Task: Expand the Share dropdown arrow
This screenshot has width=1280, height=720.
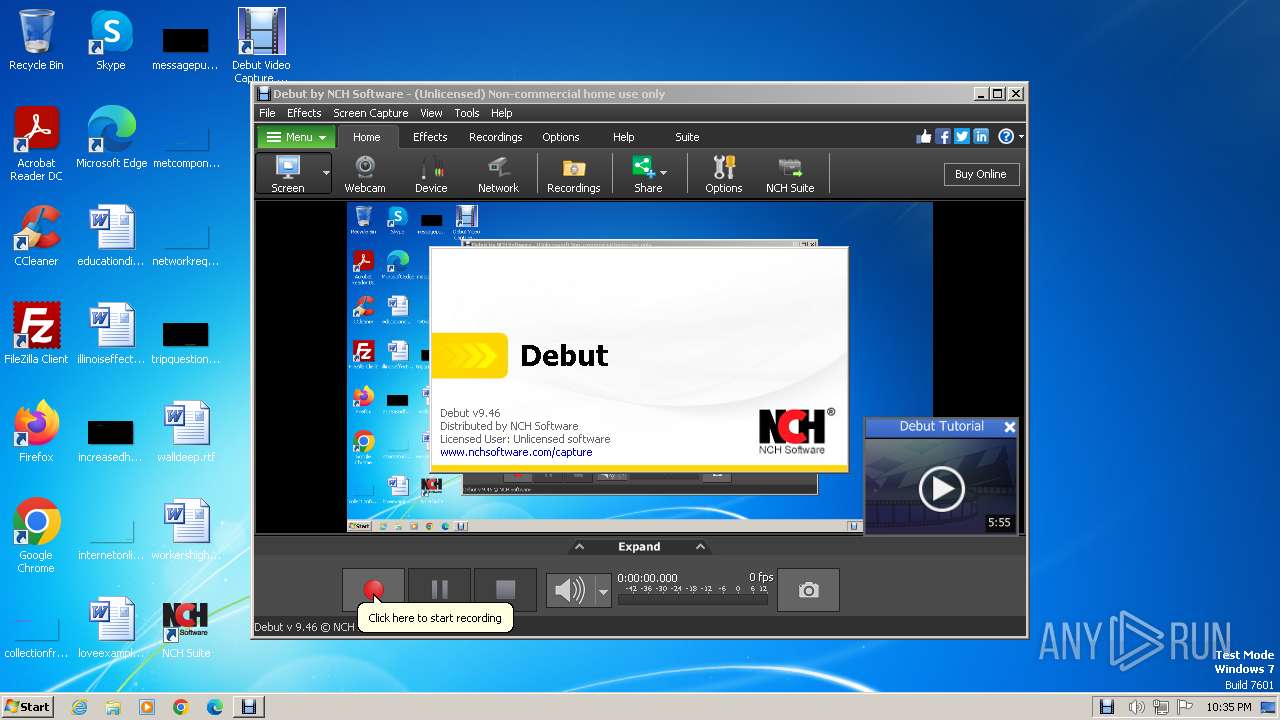Action: coord(663,173)
